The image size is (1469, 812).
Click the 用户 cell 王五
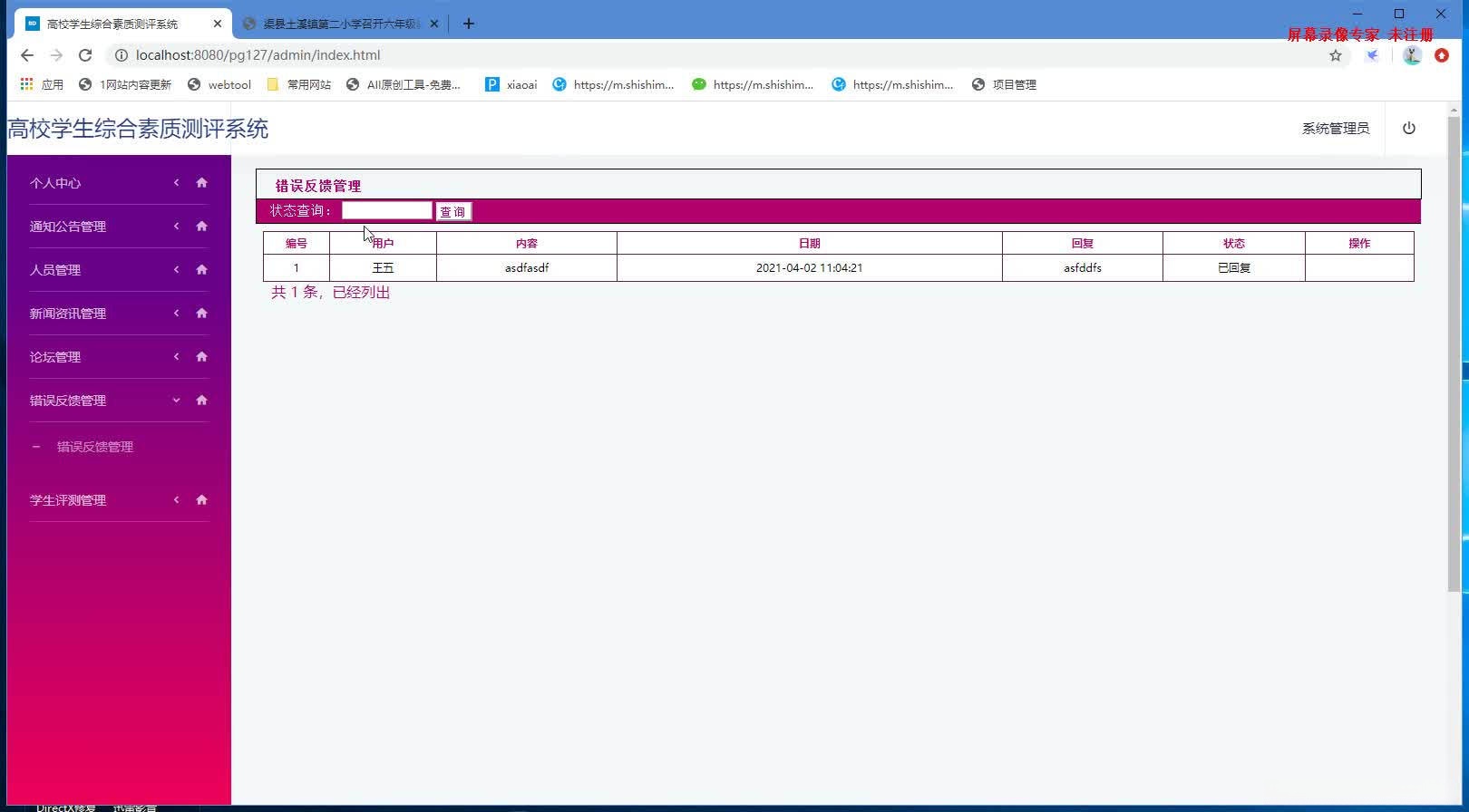click(x=383, y=268)
